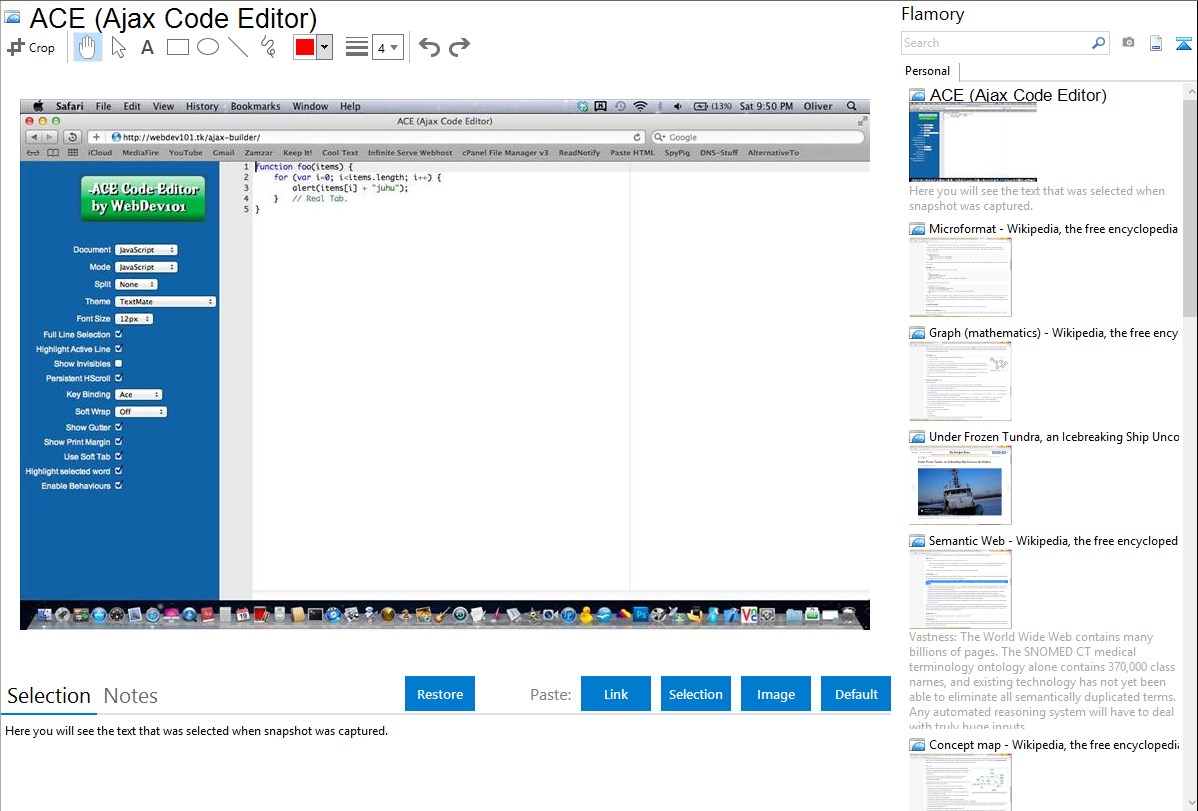Screen dimensions: 1198x811
Task: Toggle the Highlight selected word checkbox
Action: pos(118,471)
